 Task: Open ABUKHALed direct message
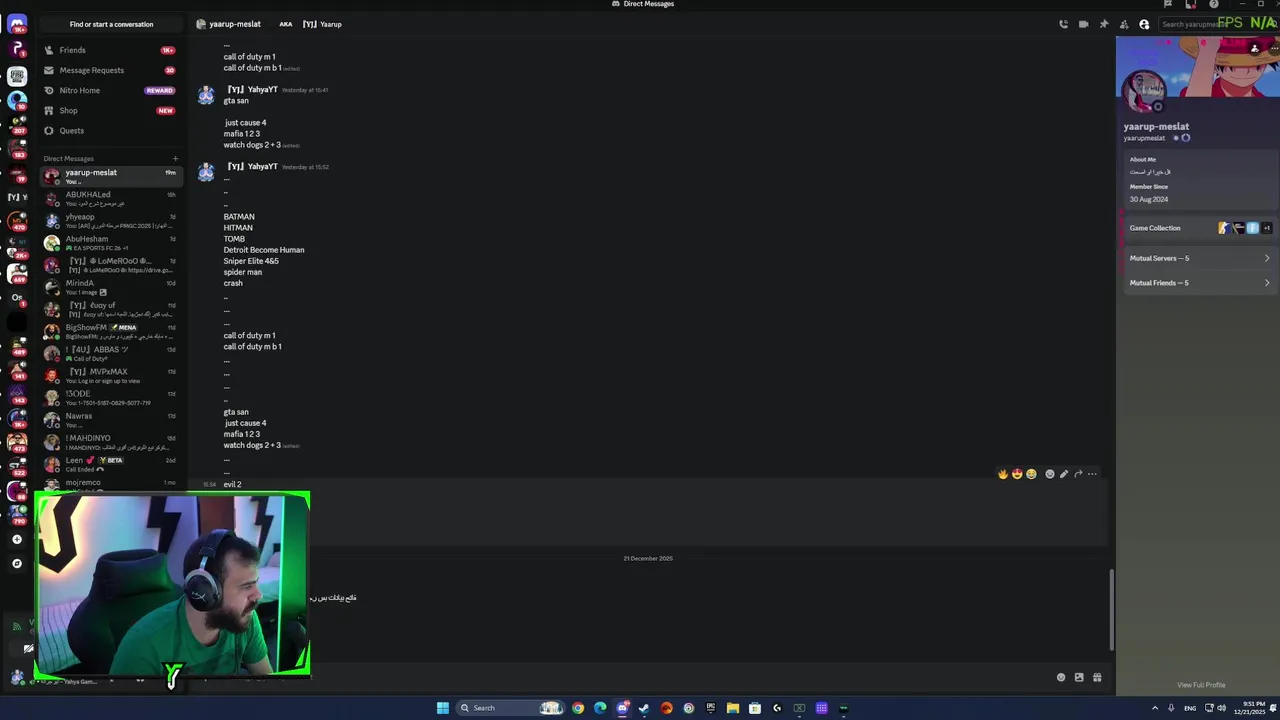[x=110, y=198]
